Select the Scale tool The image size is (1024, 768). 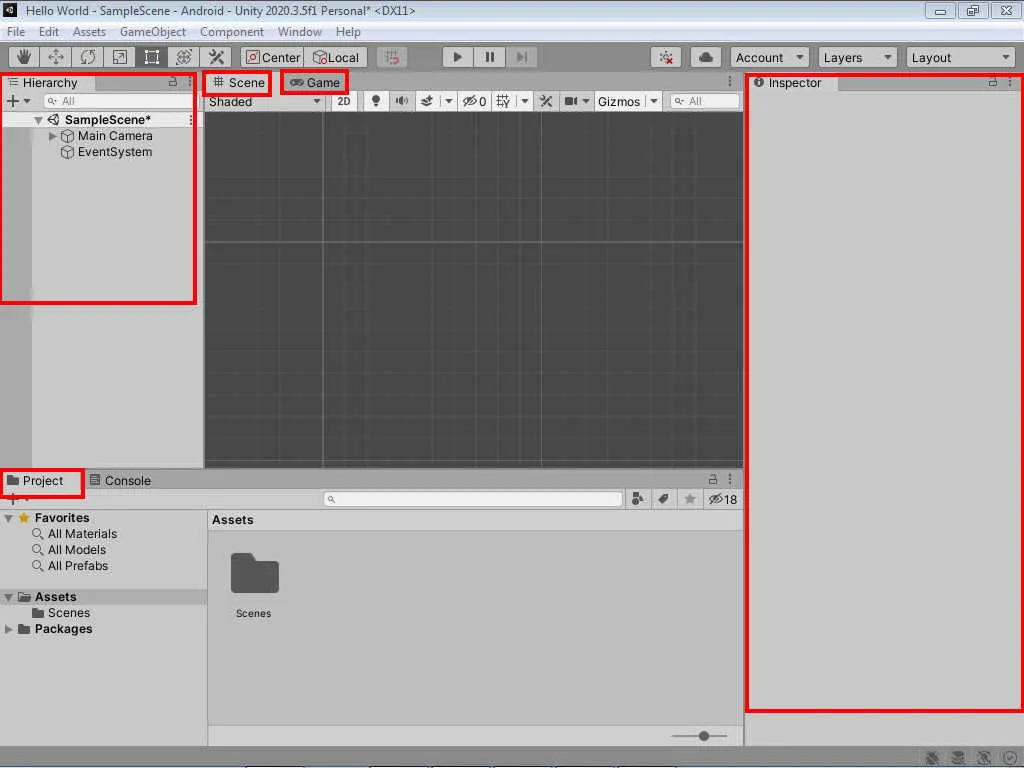120,57
